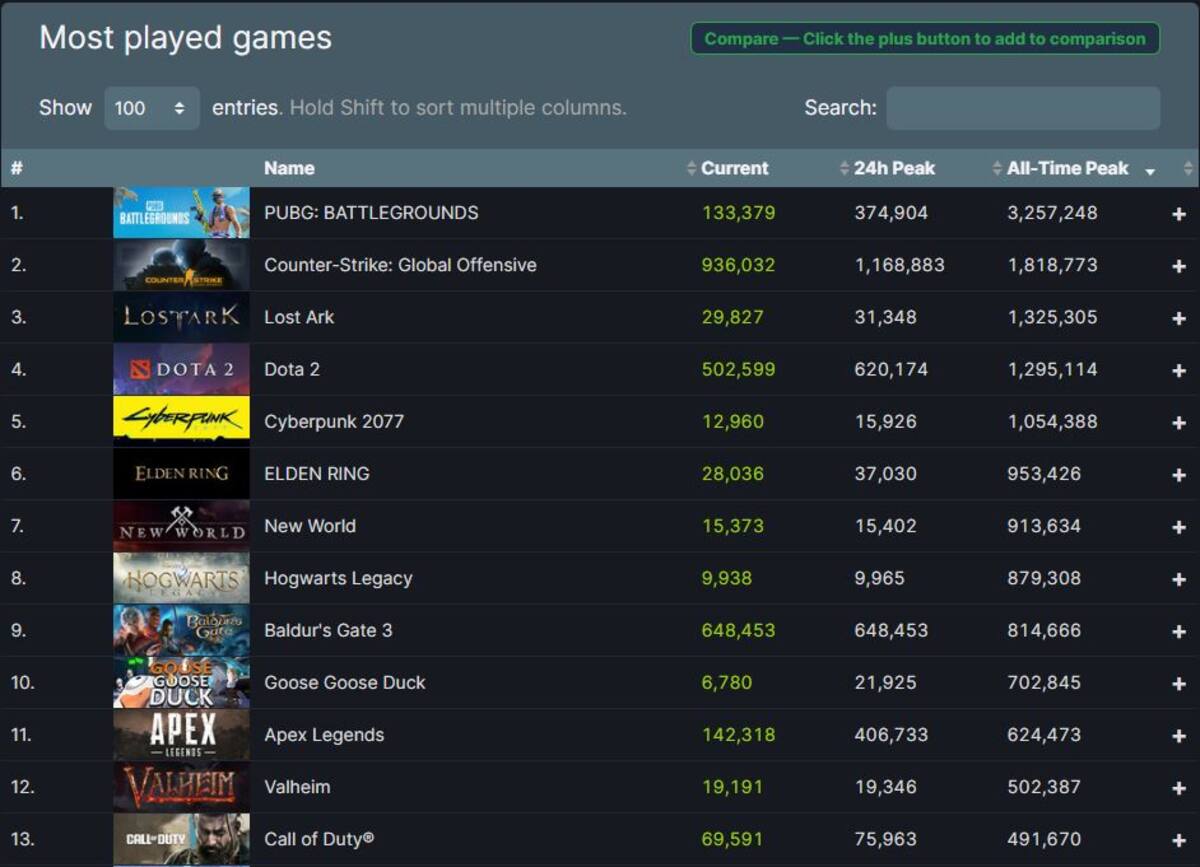Open the Apex Legends name link
Screen dimensions: 1200x867
point(324,735)
